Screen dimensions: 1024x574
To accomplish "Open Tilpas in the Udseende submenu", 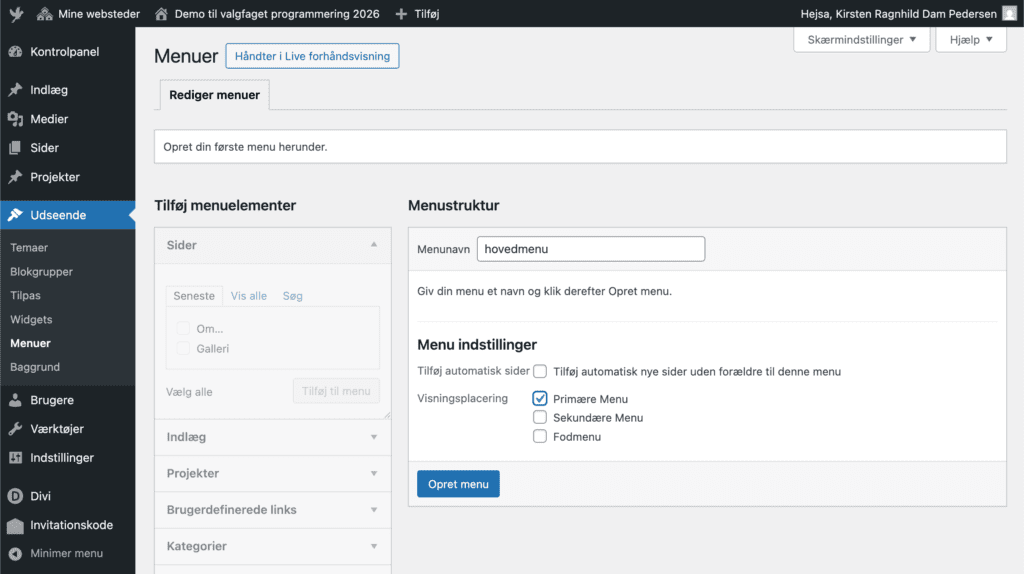I will point(25,296).
